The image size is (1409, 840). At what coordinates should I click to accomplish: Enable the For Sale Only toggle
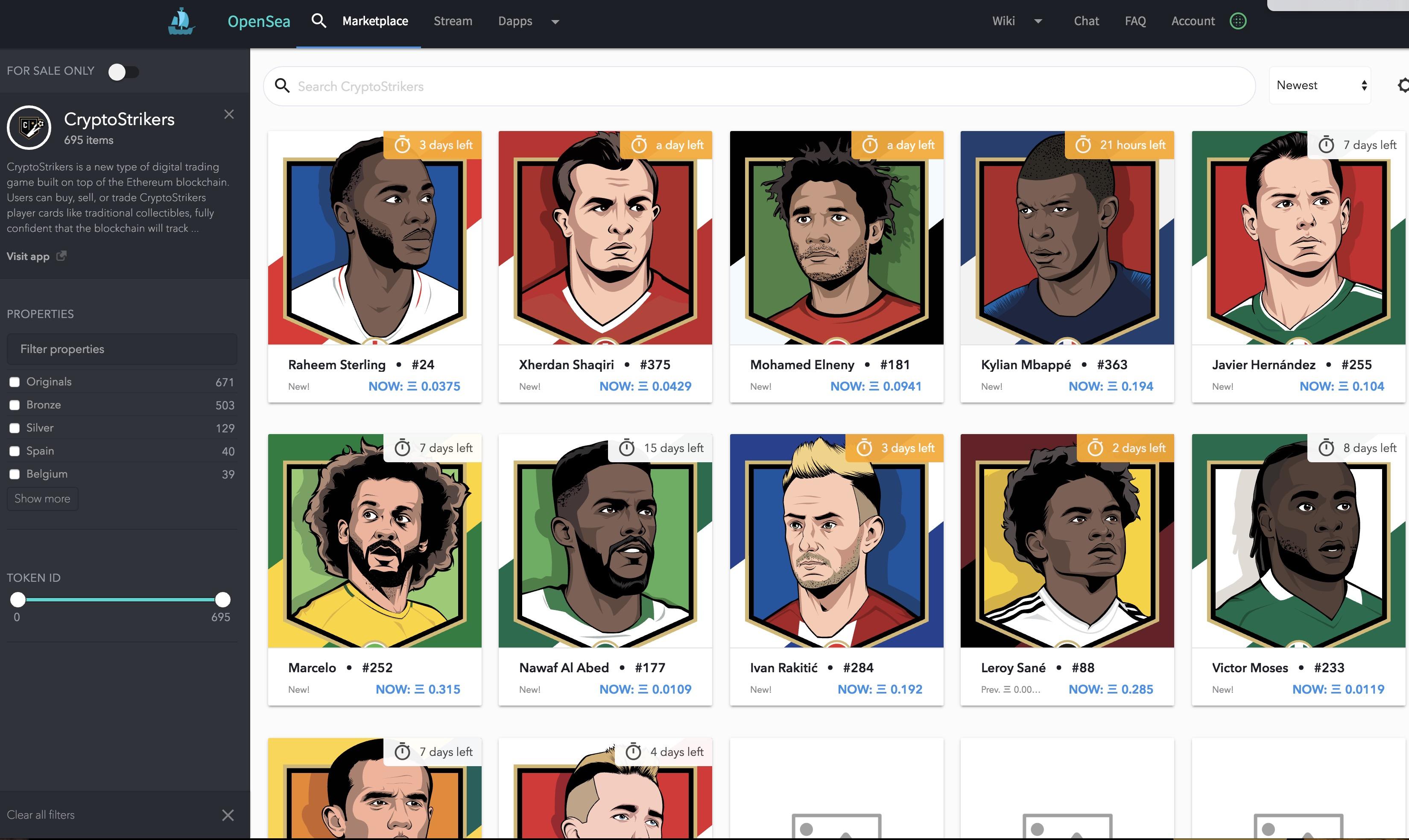click(x=124, y=71)
